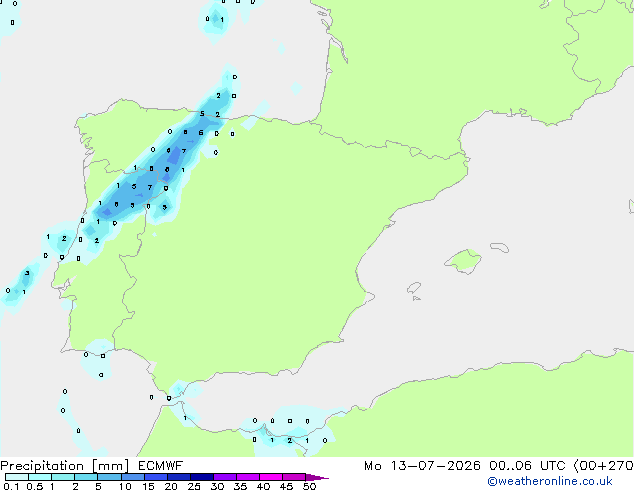Viewport: 634px width, 490px height.
Task: Select the legend swatch starting at 5 mm
Action: coord(109,477)
